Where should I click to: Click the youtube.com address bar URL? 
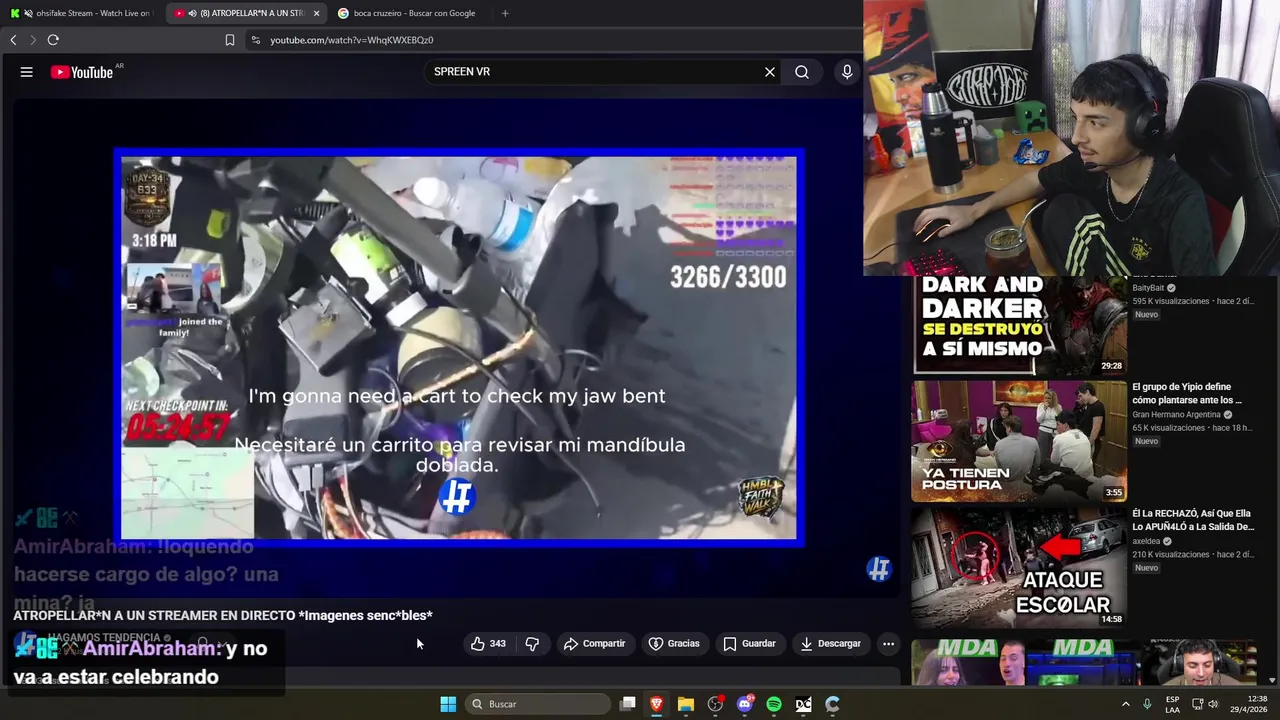pyautogui.click(x=351, y=40)
